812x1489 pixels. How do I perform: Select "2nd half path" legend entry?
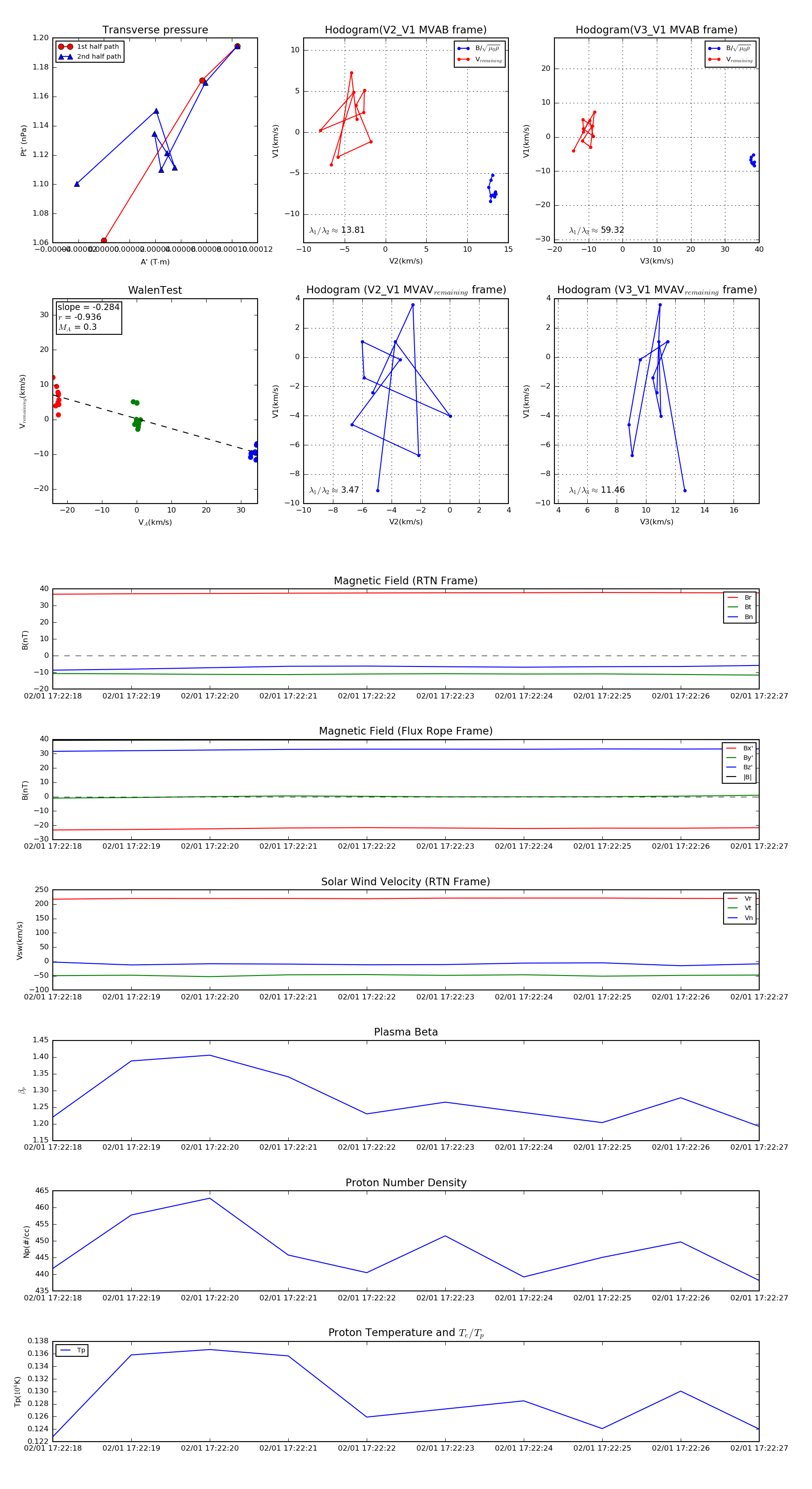pos(90,57)
